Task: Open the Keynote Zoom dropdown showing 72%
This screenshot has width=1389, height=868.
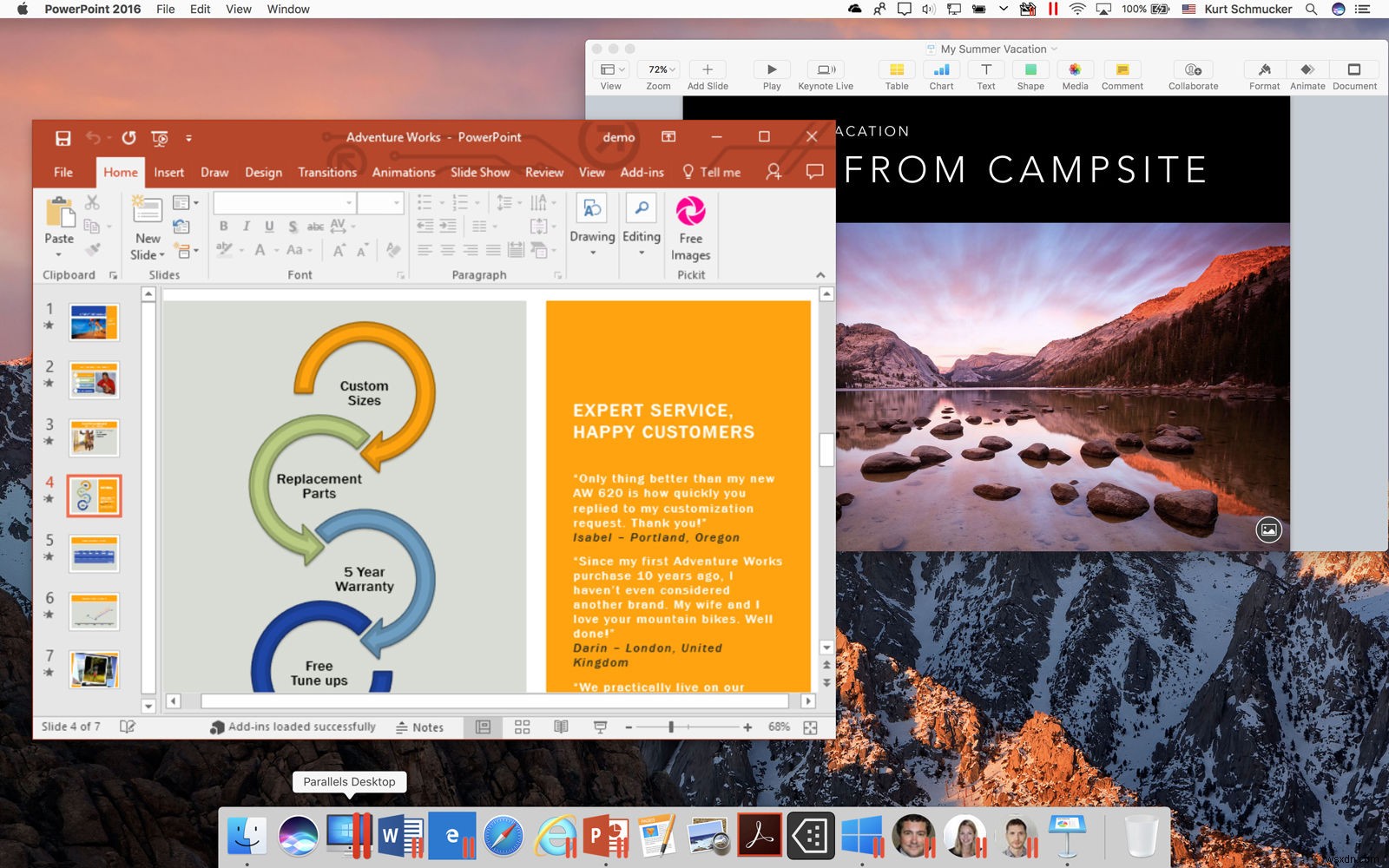Action: (x=658, y=69)
